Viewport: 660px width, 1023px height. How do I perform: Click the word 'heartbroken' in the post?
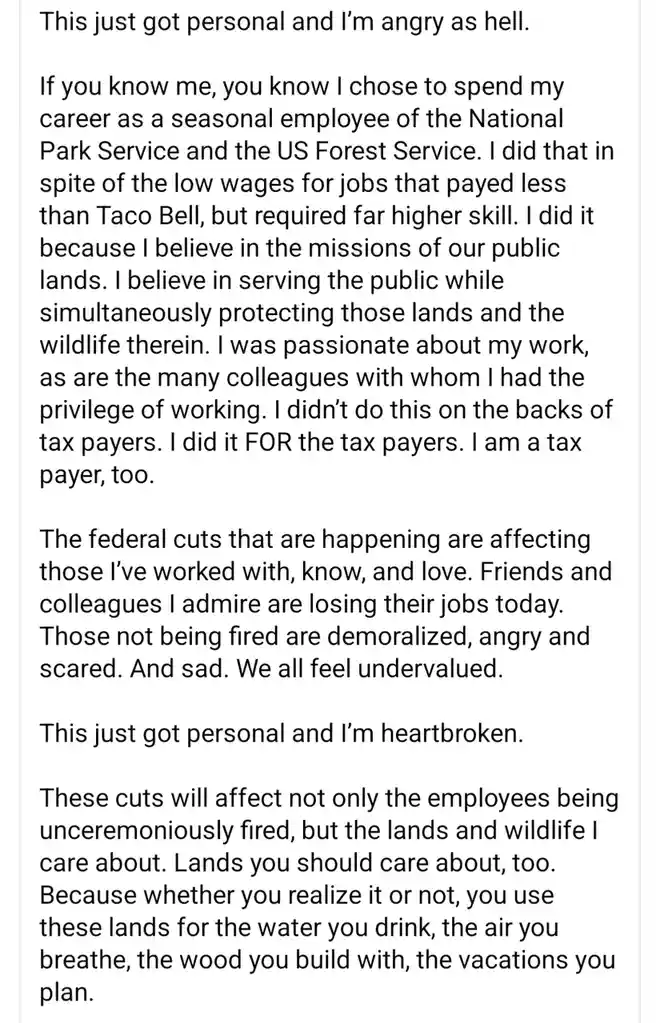coord(451,733)
